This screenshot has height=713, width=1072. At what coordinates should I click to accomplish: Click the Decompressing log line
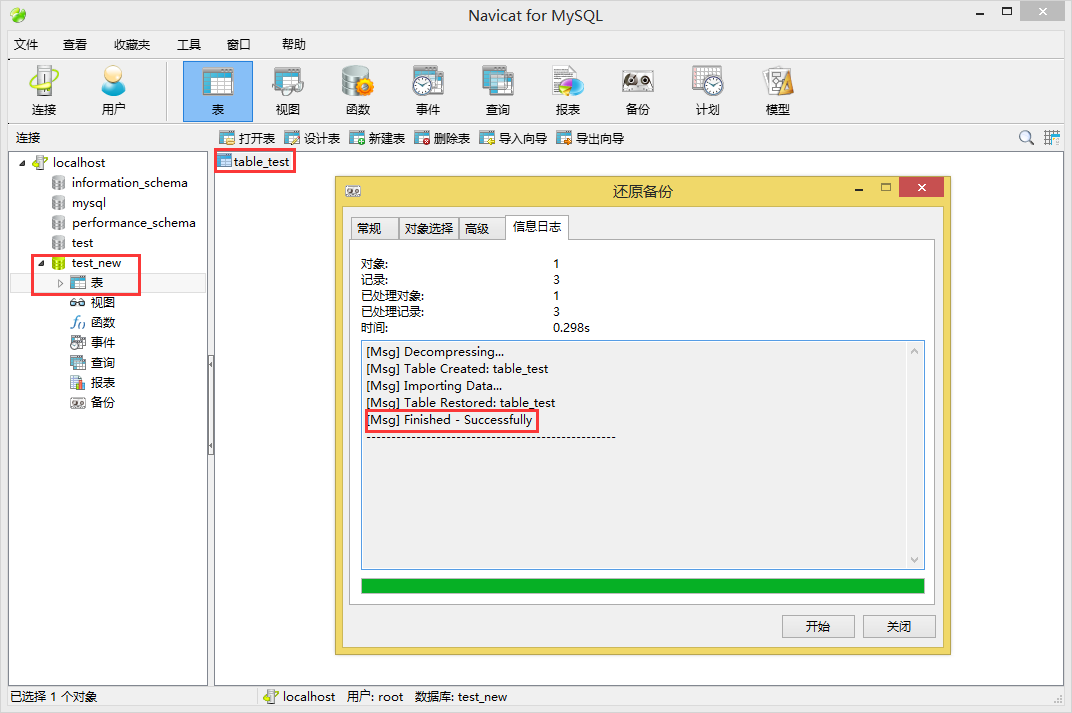[x=435, y=351]
